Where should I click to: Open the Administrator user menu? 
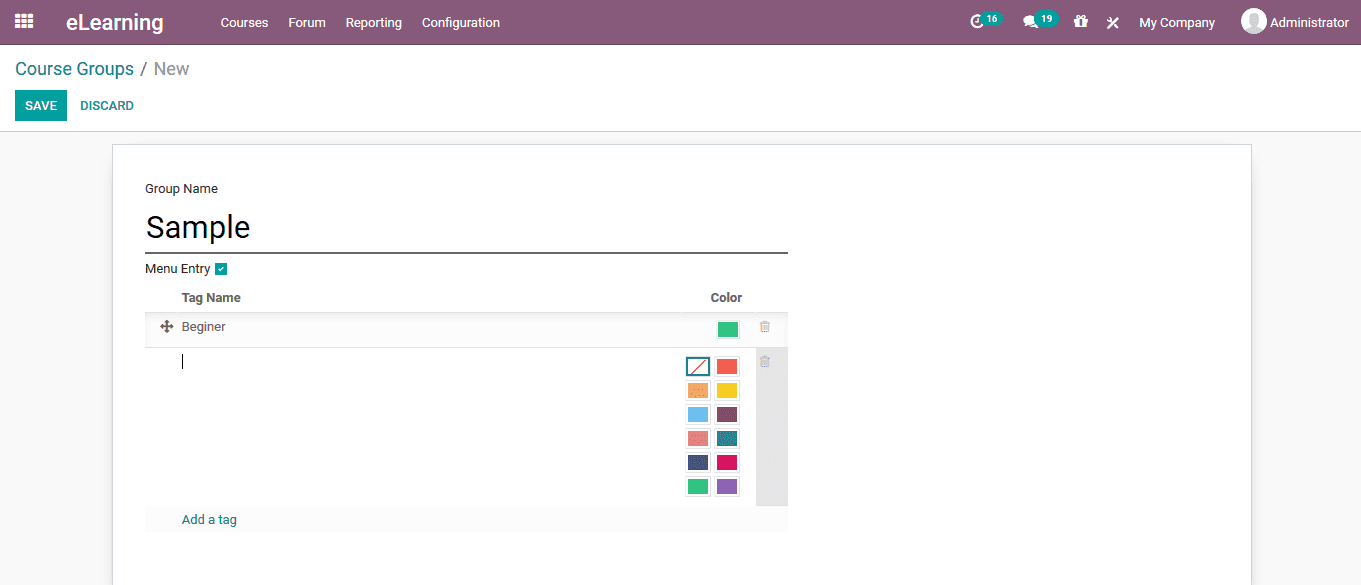tap(1295, 22)
